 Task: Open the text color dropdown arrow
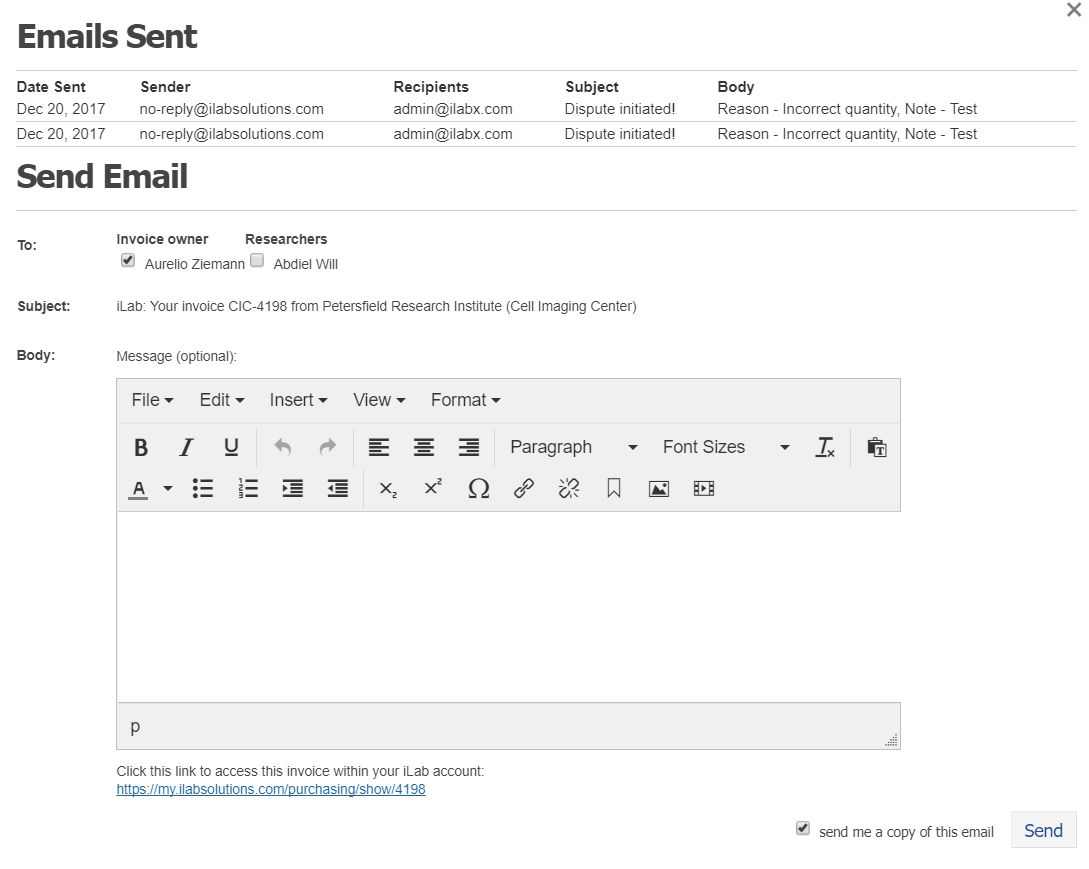[168, 489]
